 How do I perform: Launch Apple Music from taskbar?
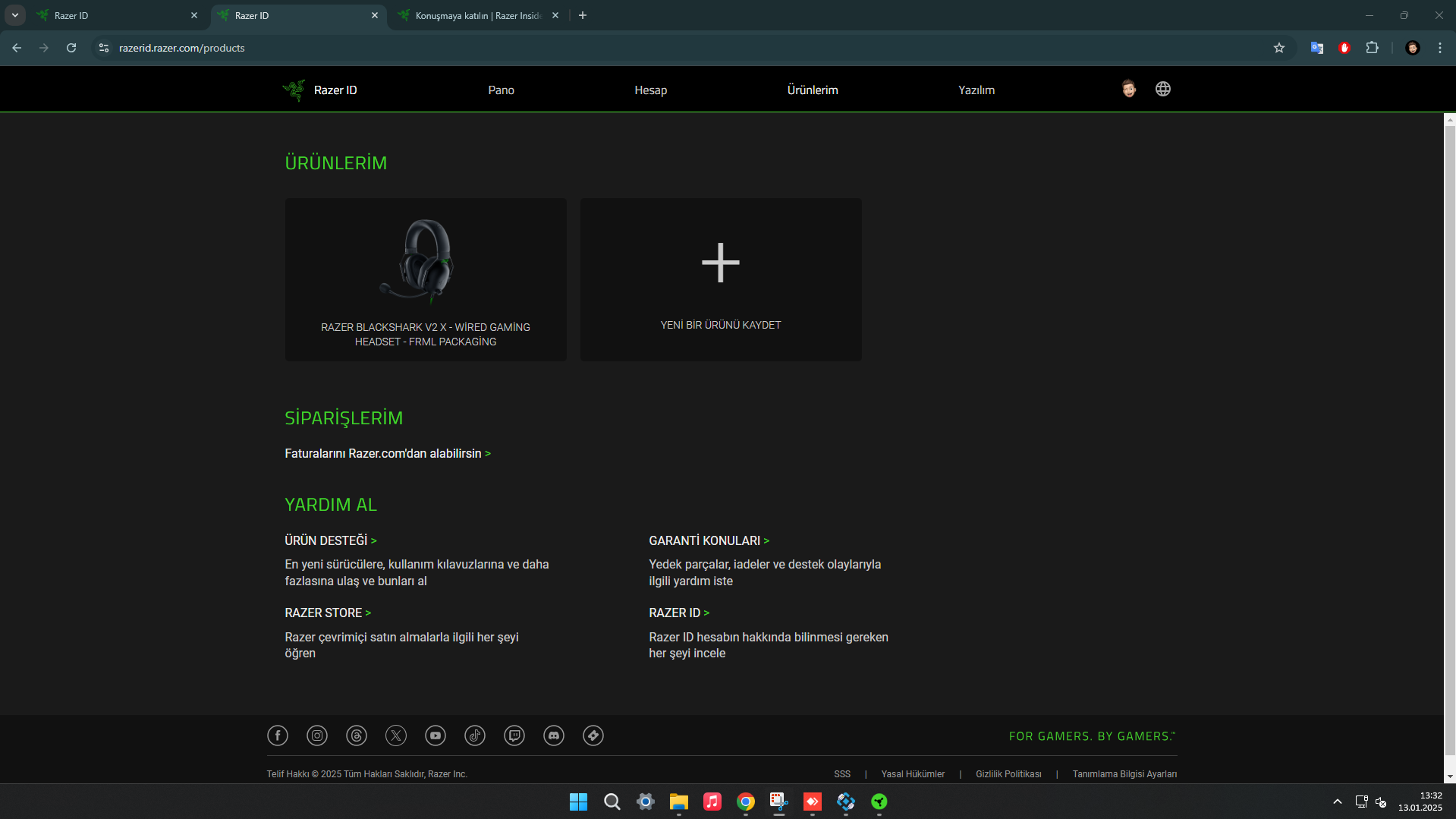coord(712,802)
